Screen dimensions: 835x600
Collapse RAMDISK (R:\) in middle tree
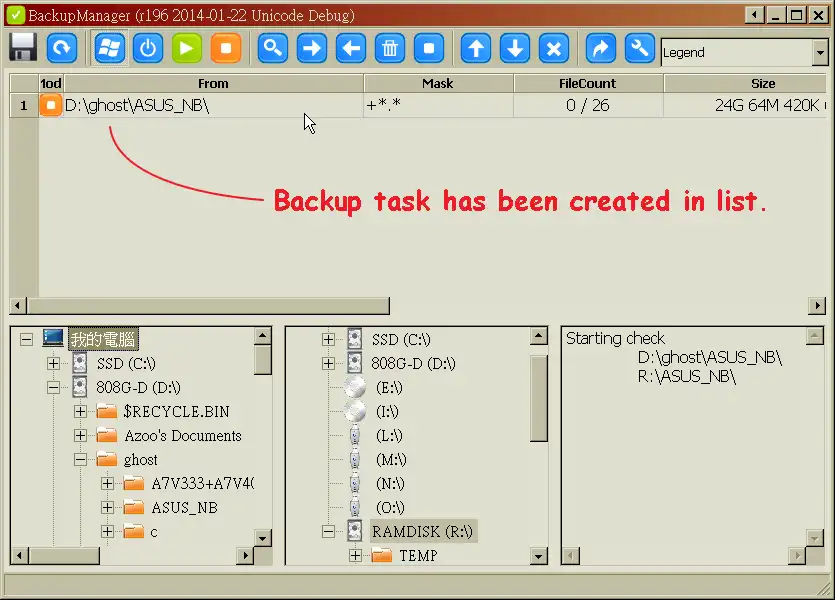click(329, 531)
